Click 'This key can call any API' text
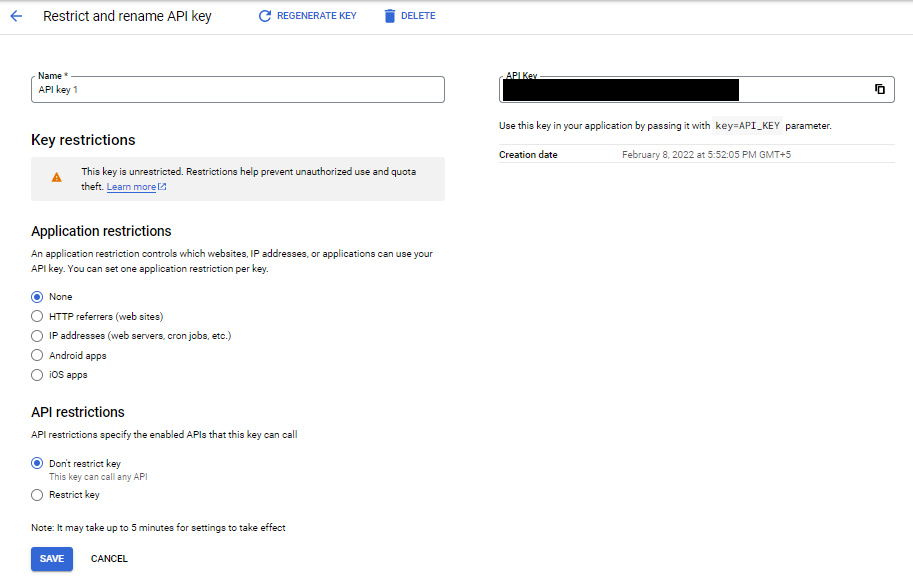 (98, 477)
